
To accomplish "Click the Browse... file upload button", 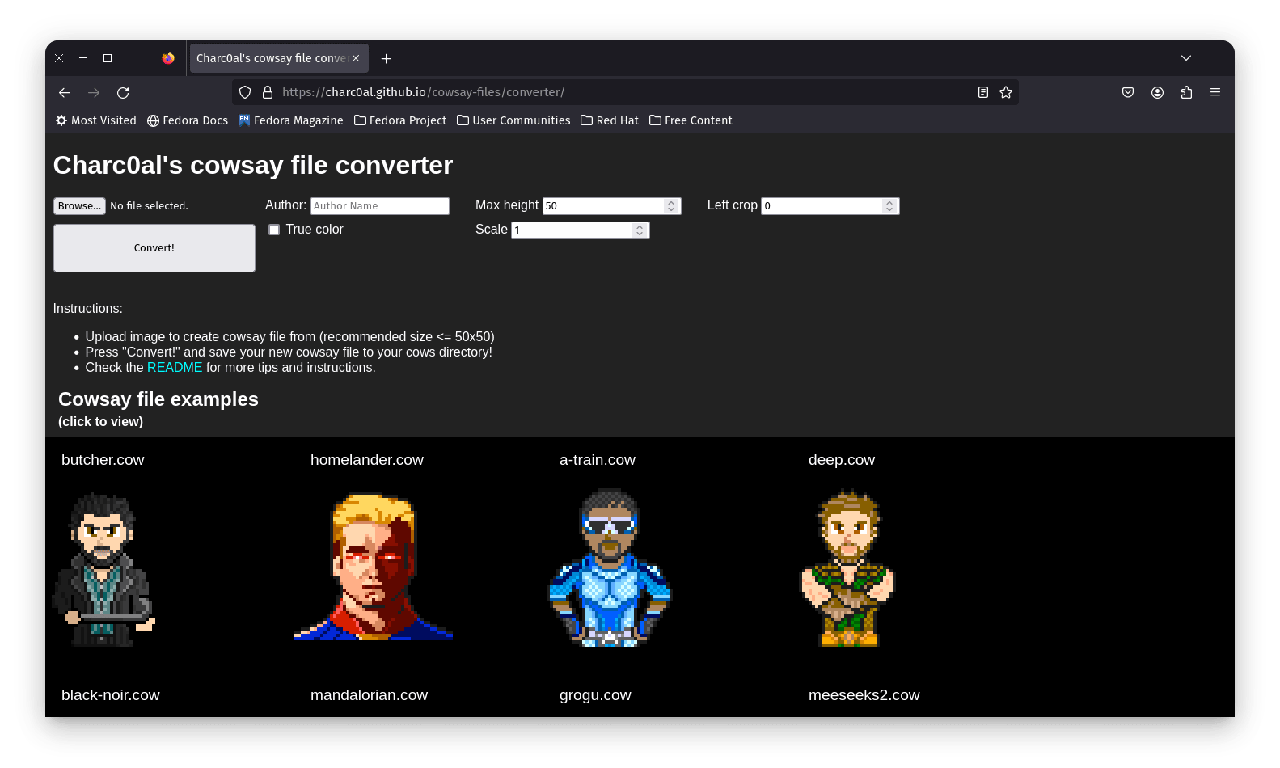I will click(79, 206).
